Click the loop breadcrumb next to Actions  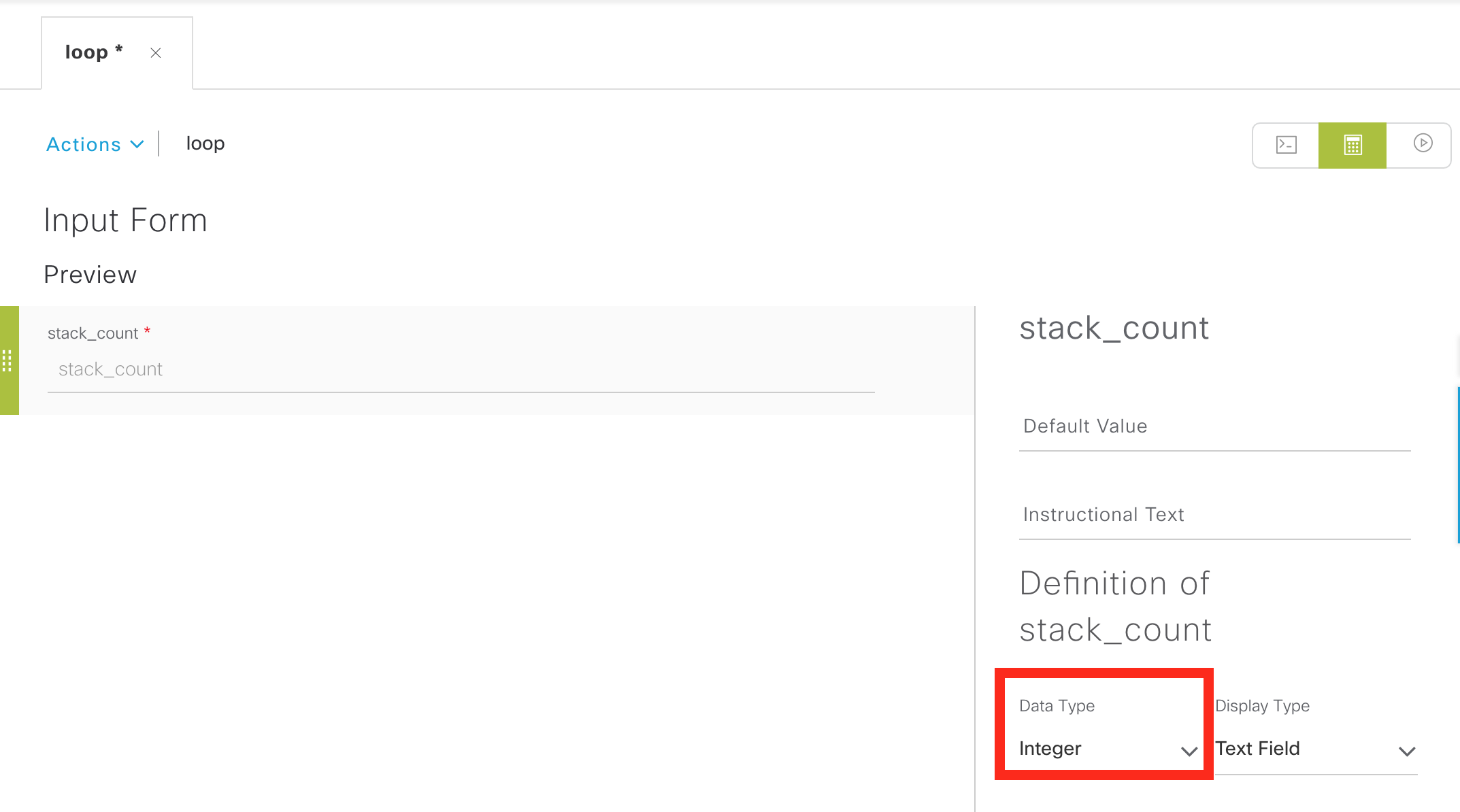click(x=205, y=143)
